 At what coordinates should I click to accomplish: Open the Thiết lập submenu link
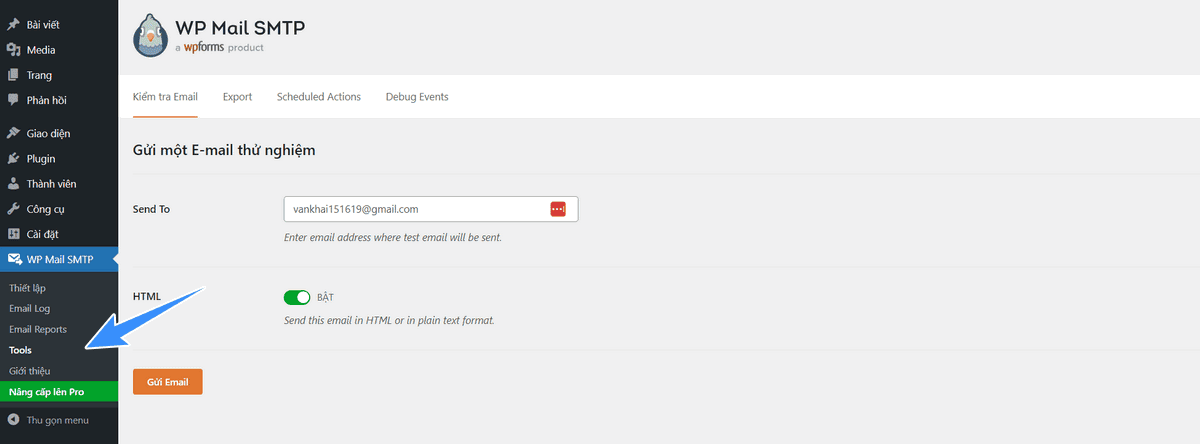point(27,288)
